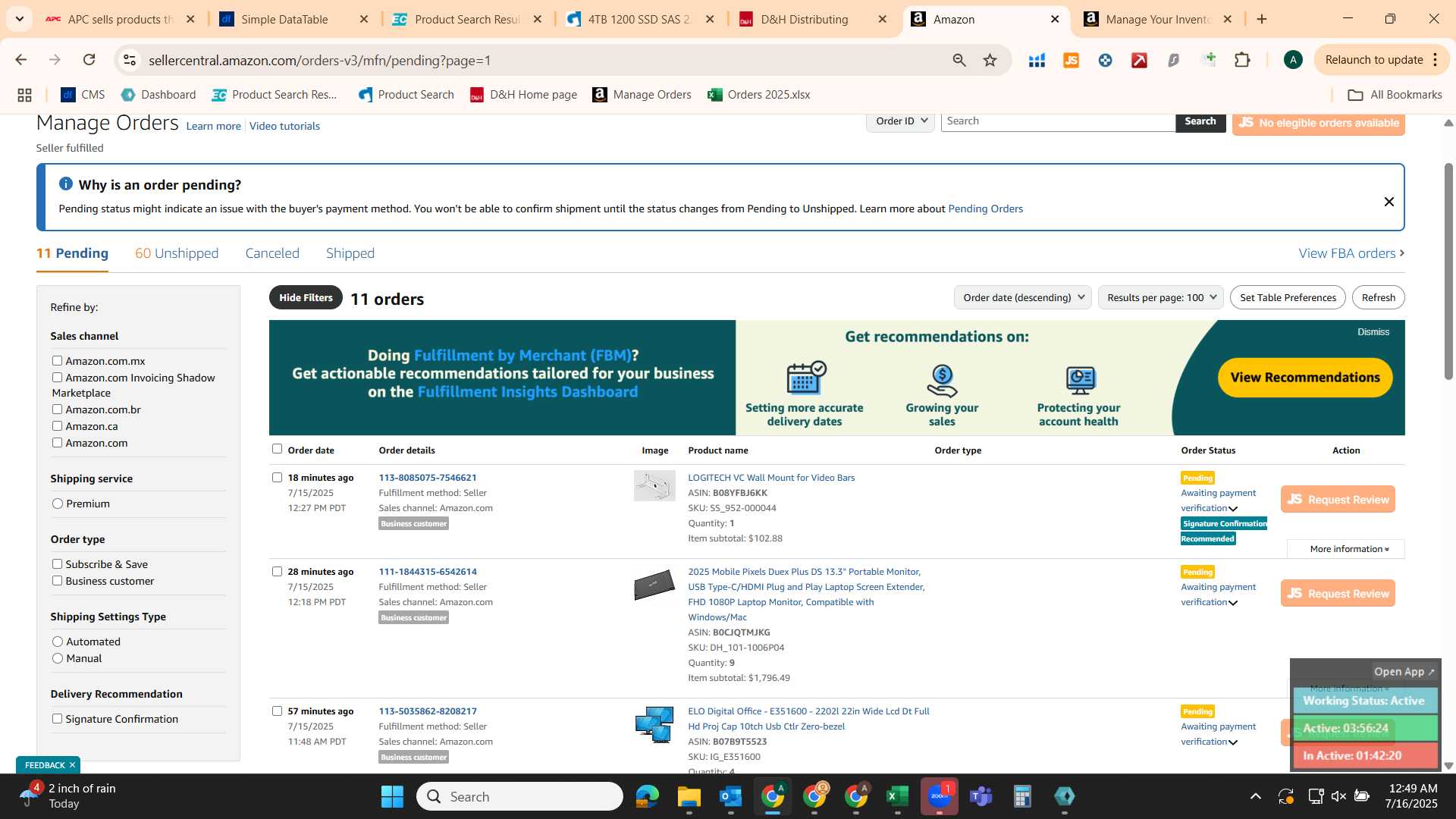Open the Chrome profile avatar A
The width and height of the screenshot is (1456, 819).
point(1293,60)
